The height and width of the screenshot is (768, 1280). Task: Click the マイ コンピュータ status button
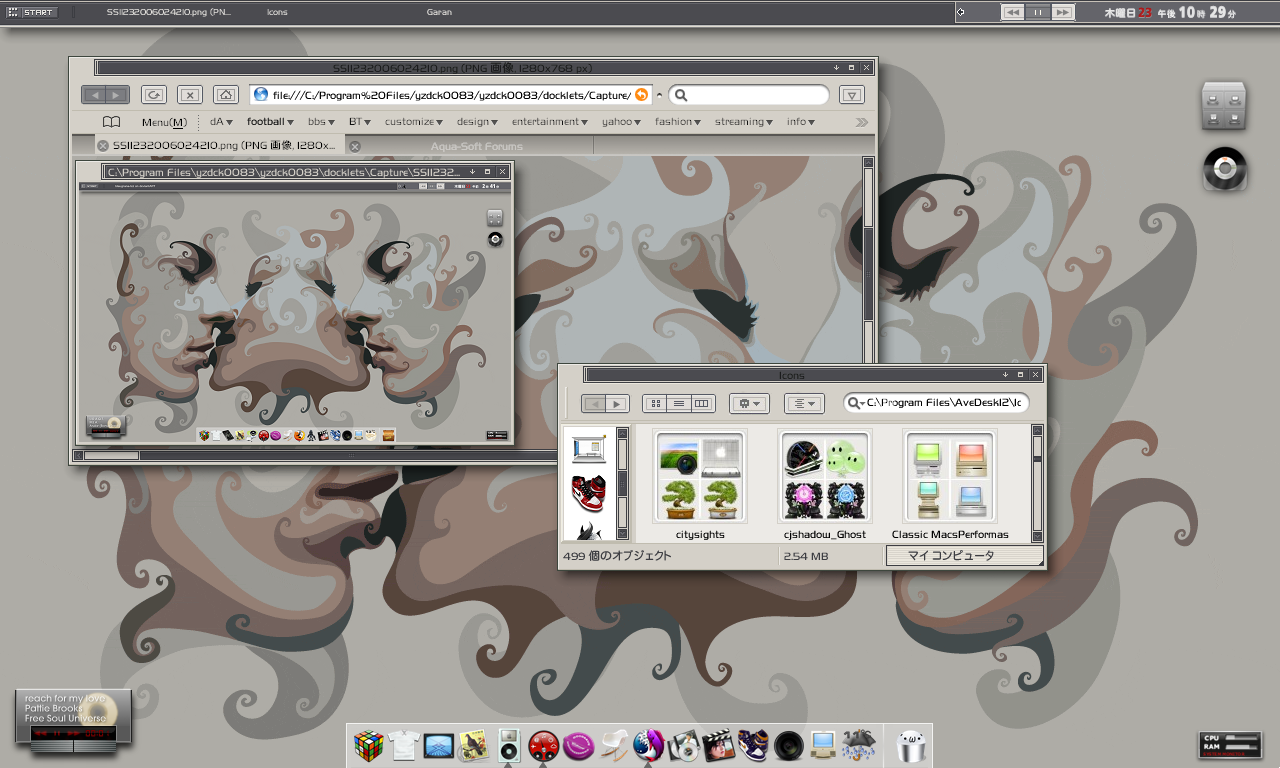point(964,555)
